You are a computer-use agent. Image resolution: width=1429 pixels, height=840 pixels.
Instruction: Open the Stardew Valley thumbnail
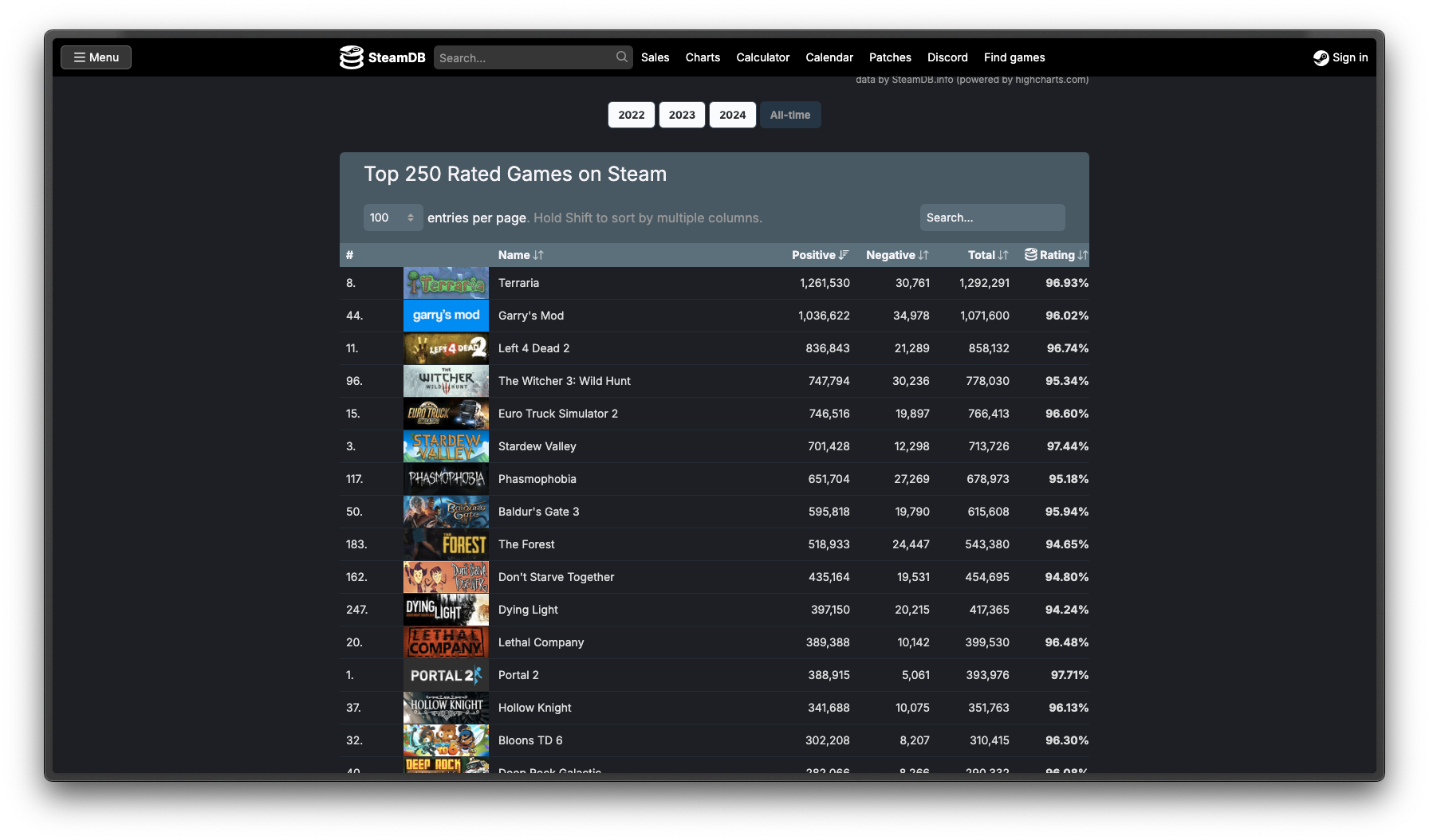pos(446,446)
